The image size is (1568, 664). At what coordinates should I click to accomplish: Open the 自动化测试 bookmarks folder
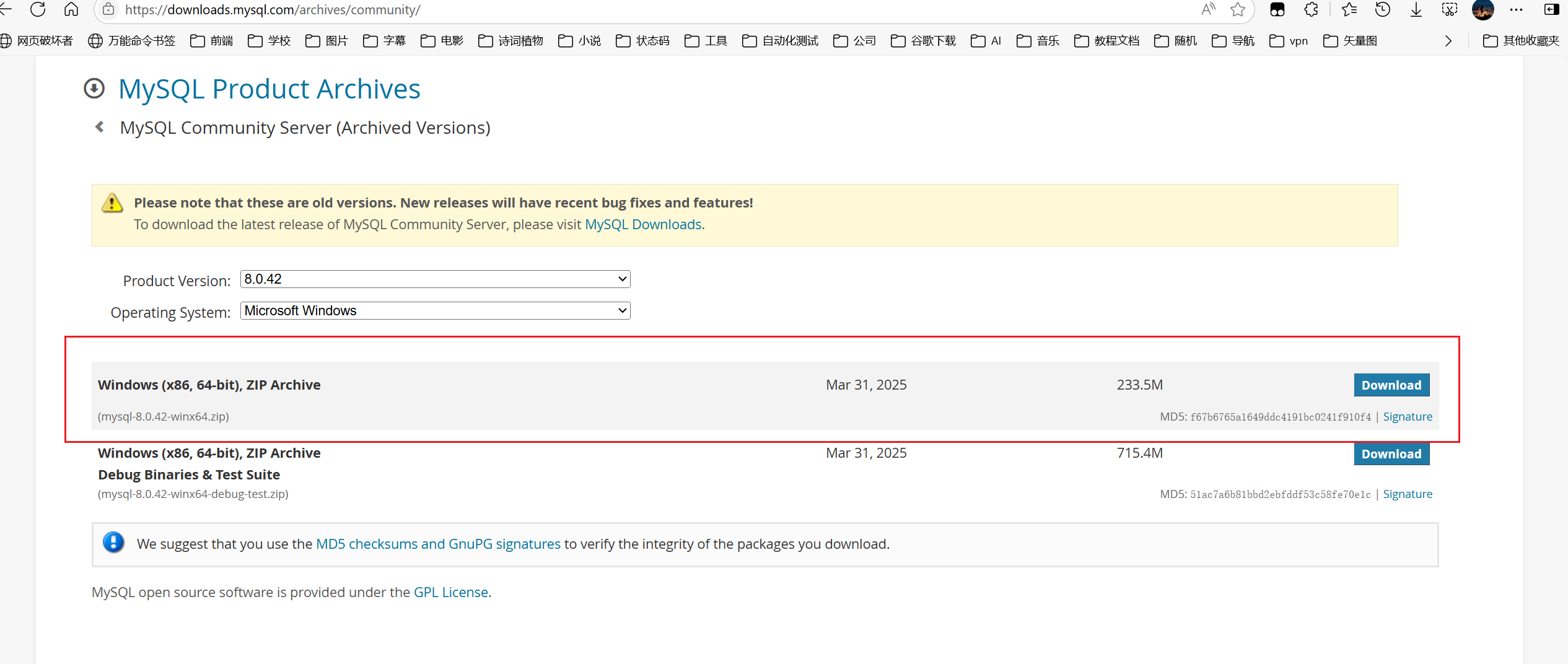[781, 41]
